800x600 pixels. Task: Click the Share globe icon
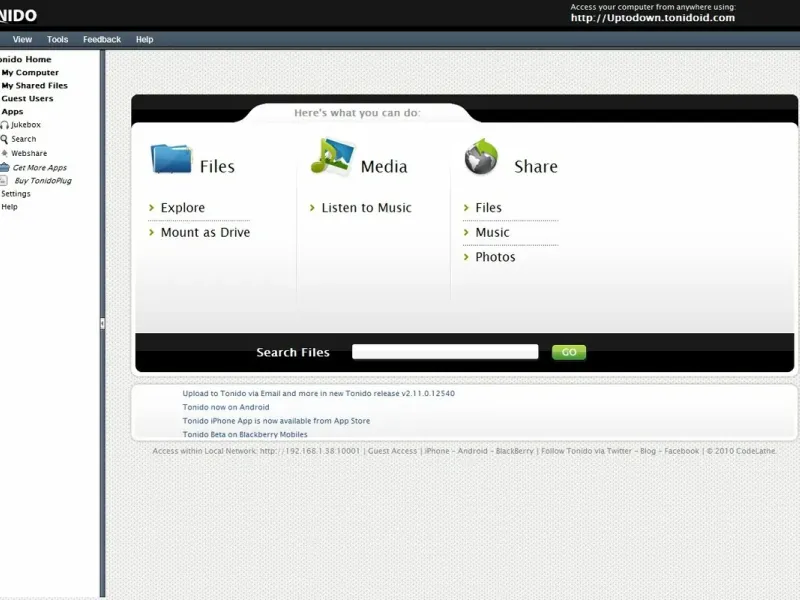(x=481, y=157)
